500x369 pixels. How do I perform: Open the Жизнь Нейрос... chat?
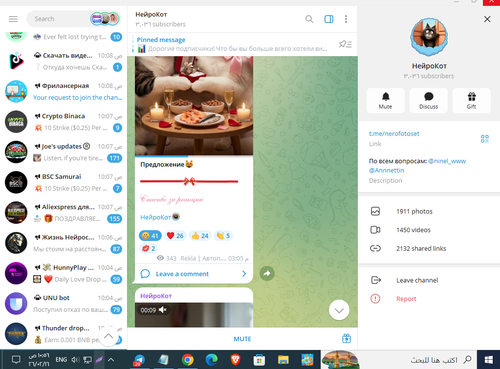[x=63, y=243]
